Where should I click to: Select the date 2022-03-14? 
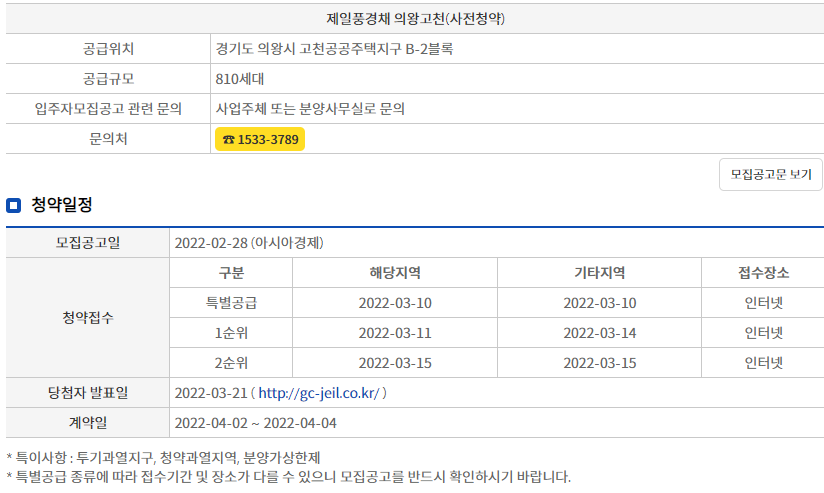pos(600,333)
